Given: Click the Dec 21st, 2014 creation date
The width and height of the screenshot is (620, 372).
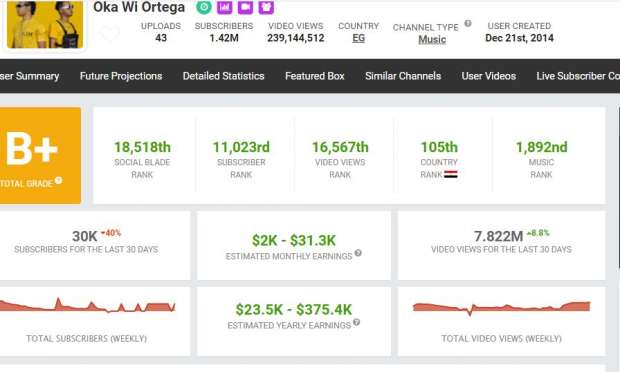Looking at the screenshot, I should click(x=519, y=38).
